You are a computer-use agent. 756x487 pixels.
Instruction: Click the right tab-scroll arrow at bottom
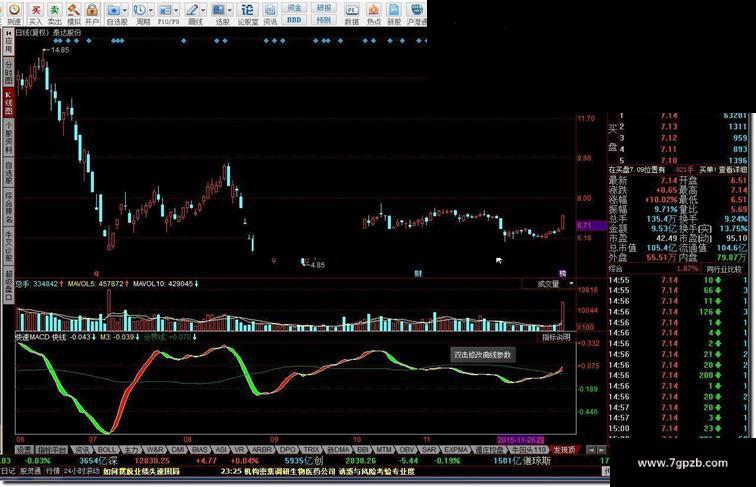(x=602, y=449)
